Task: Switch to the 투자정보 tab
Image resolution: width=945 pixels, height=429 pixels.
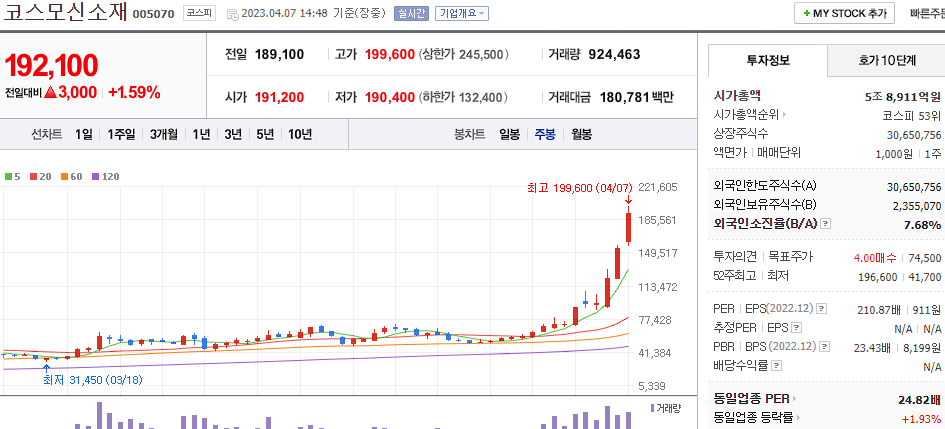Action: point(768,60)
